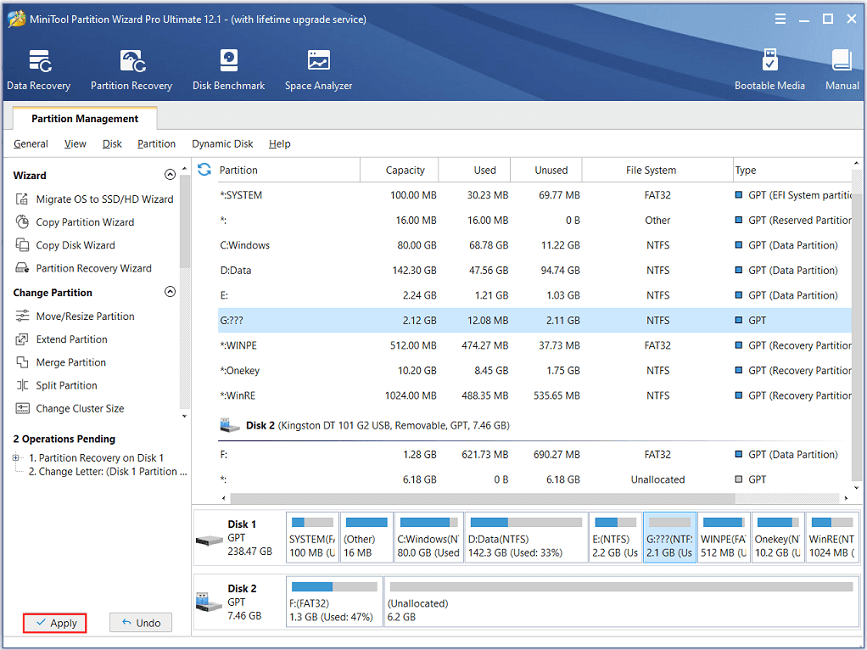Switch to the Partition Management tab
867x650 pixels.
[x=84, y=117]
